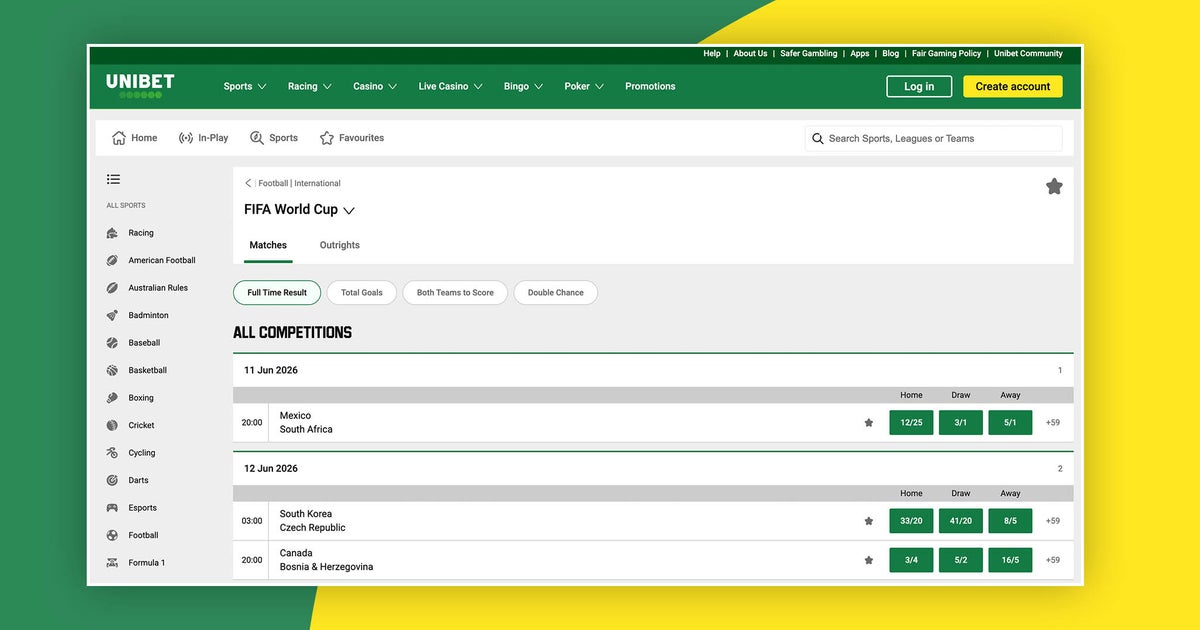Click the Basketball icon in the sidebar
This screenshot has height=630, width=1200.
pos(112,370)
